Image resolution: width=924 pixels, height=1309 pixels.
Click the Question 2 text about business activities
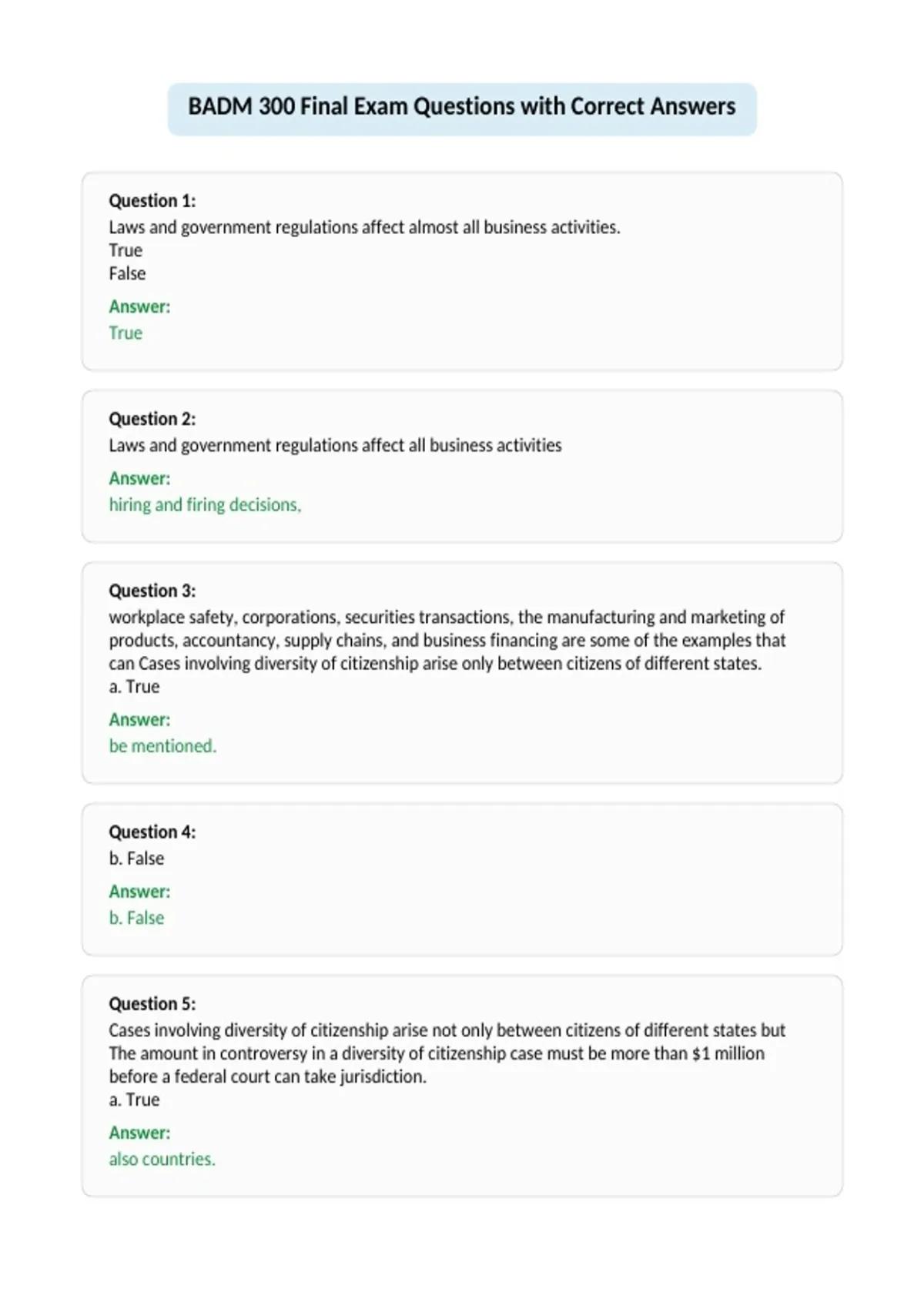pyautogui.click(x=335, y=445)
